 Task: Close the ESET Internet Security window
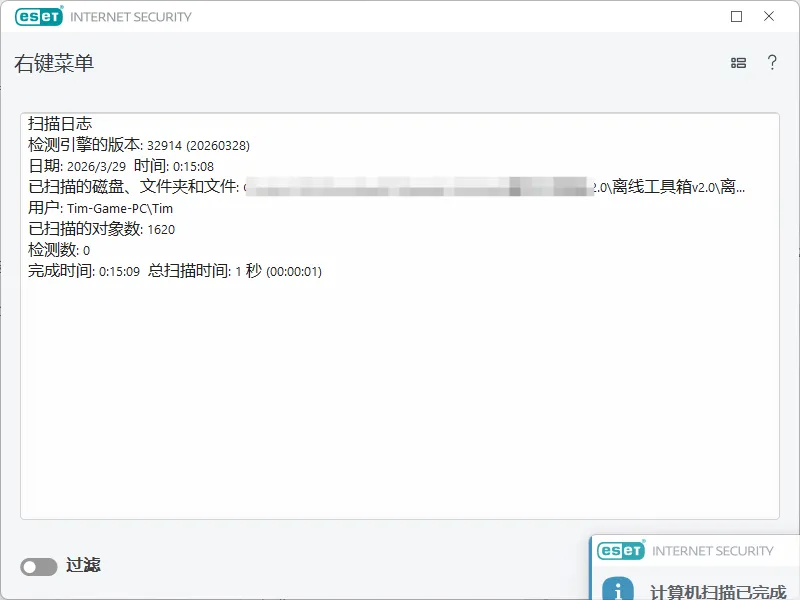[769, 16]
